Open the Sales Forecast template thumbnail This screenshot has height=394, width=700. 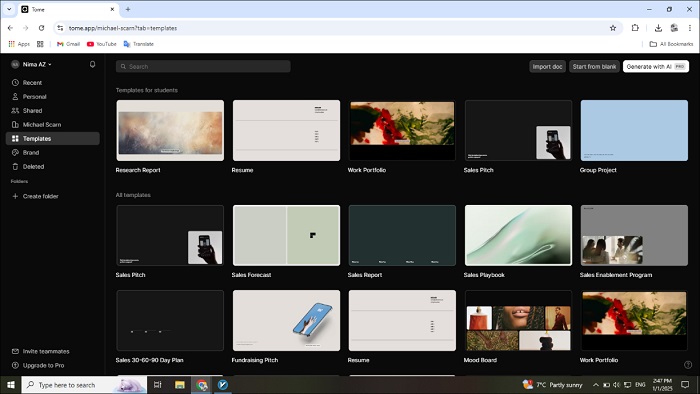286,235
